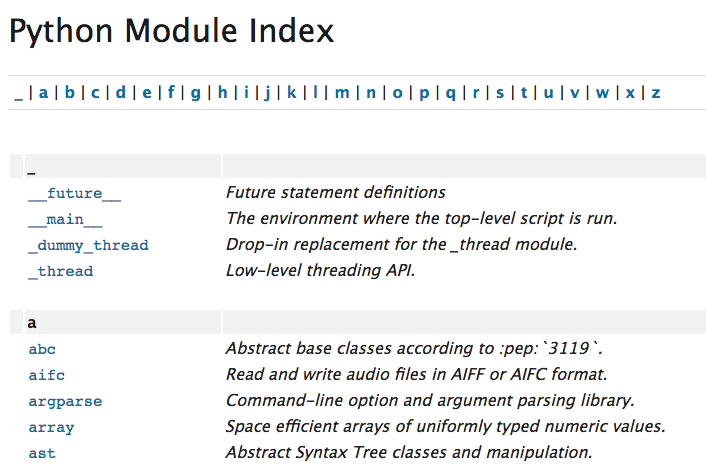Open the argparse module documentation
This screenshot has height=467, width=706.
(x=65, y=401)
